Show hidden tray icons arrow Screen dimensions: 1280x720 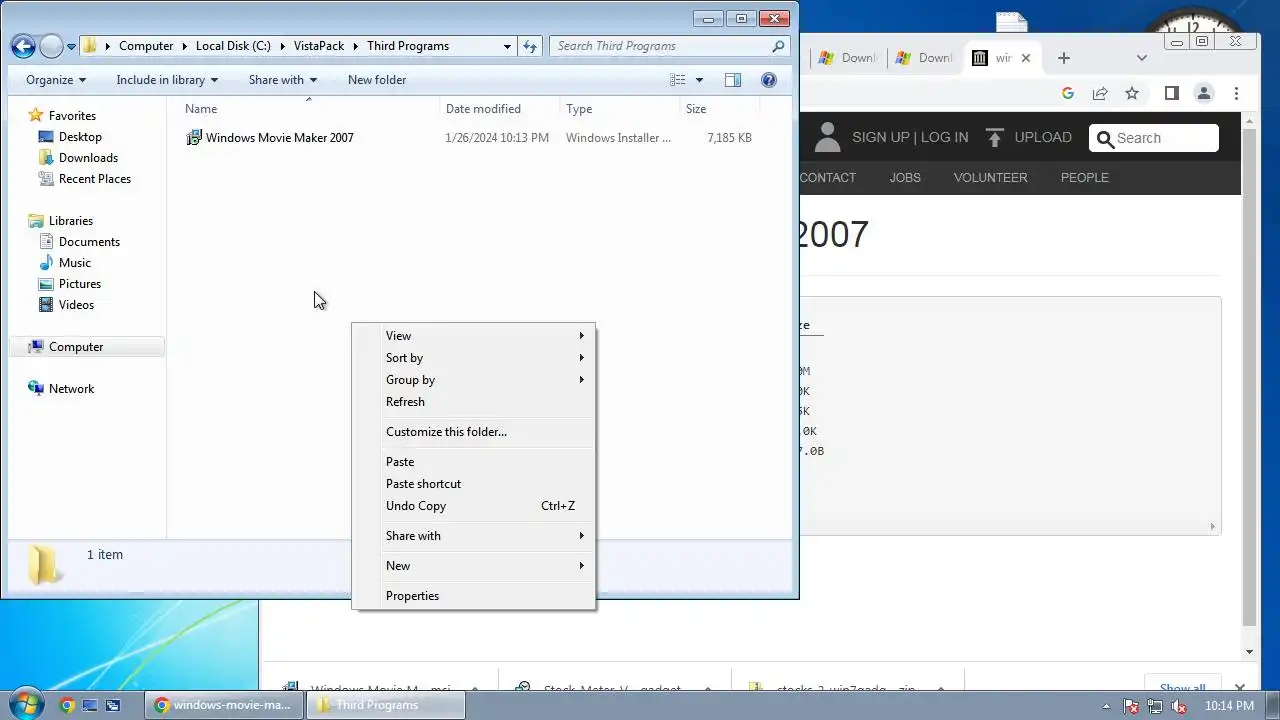(x=1106, y=705)
